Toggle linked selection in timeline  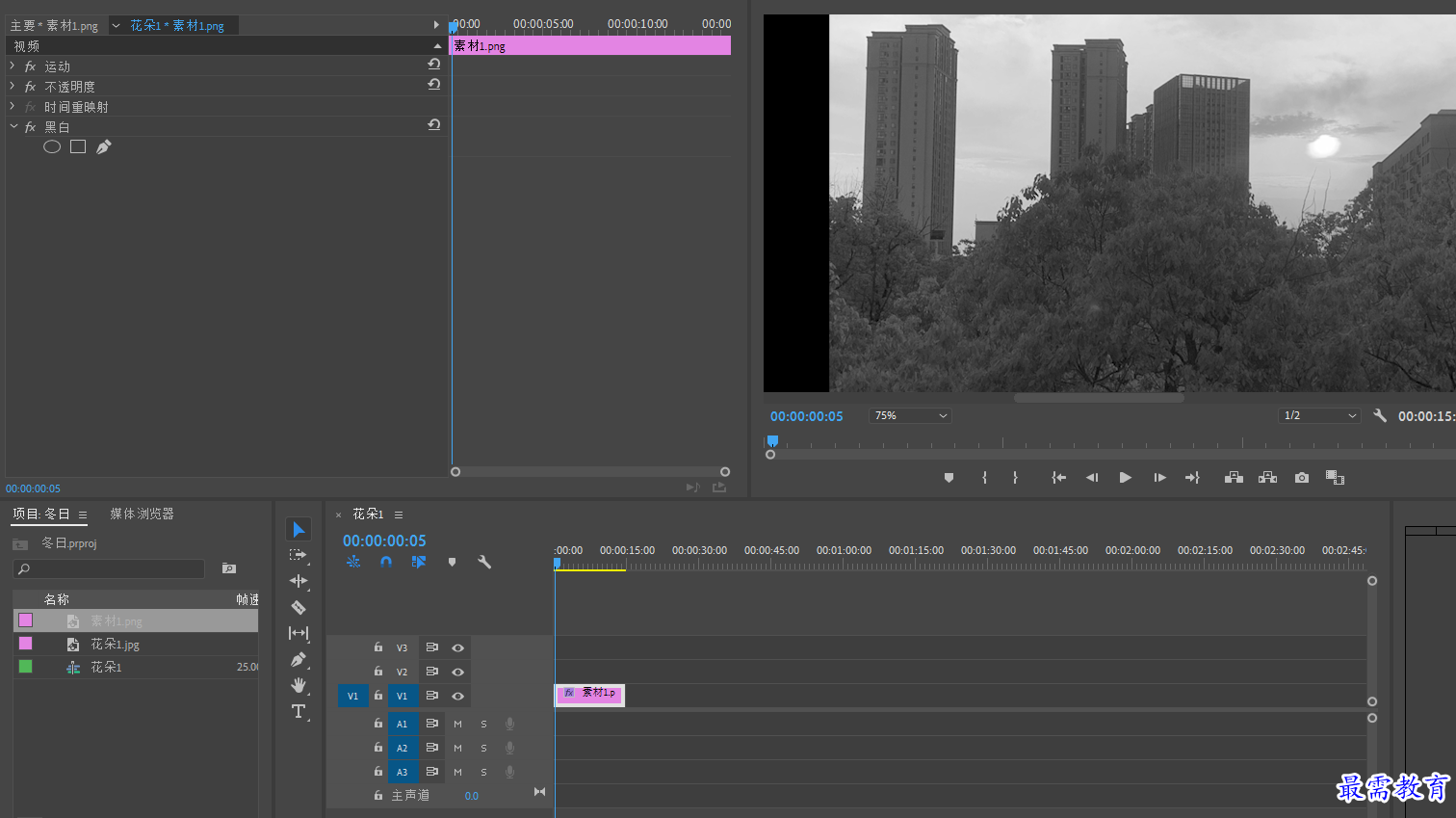click(x=419, y=562)
